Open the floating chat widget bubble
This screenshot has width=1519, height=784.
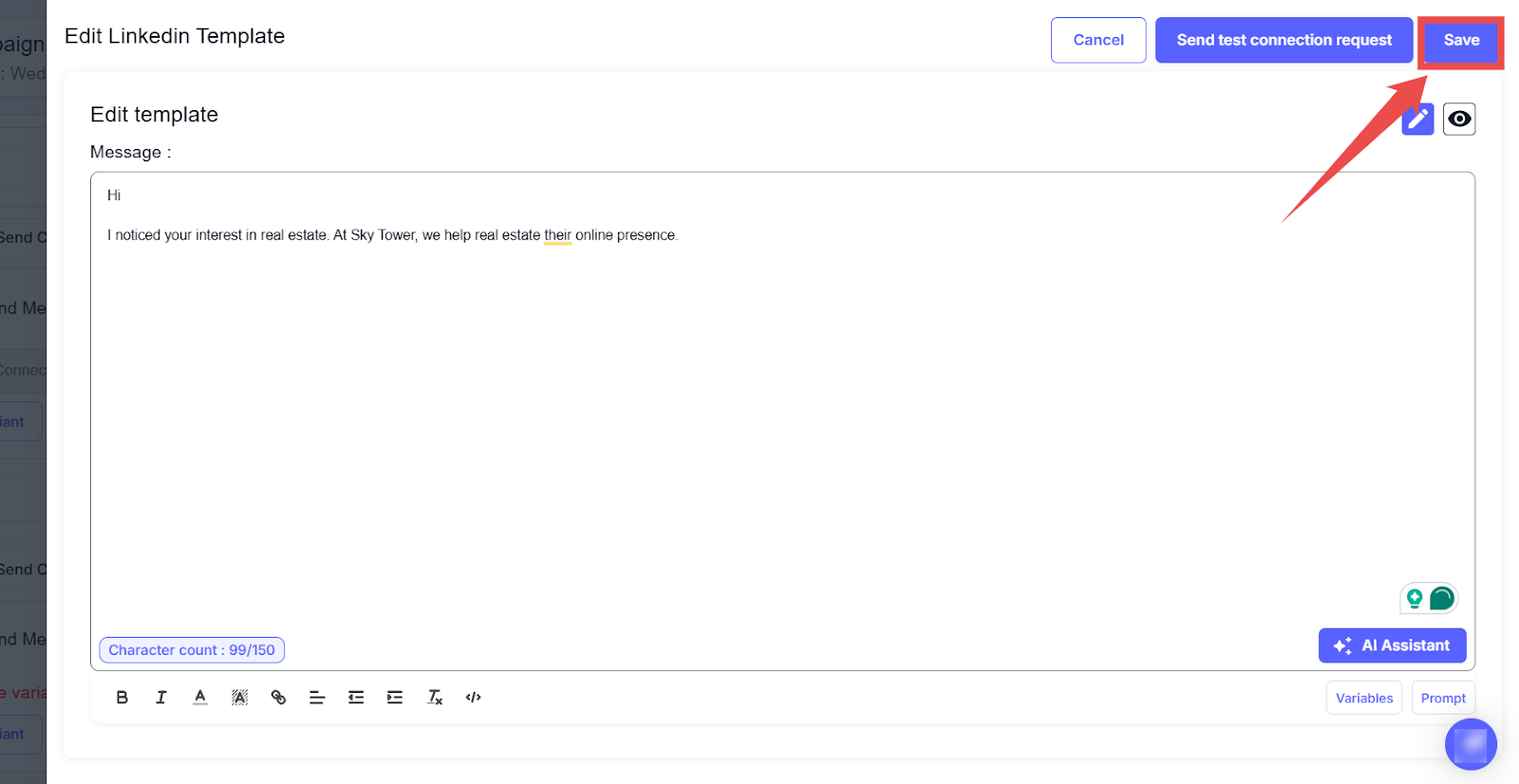click(x=1471, y=745)
